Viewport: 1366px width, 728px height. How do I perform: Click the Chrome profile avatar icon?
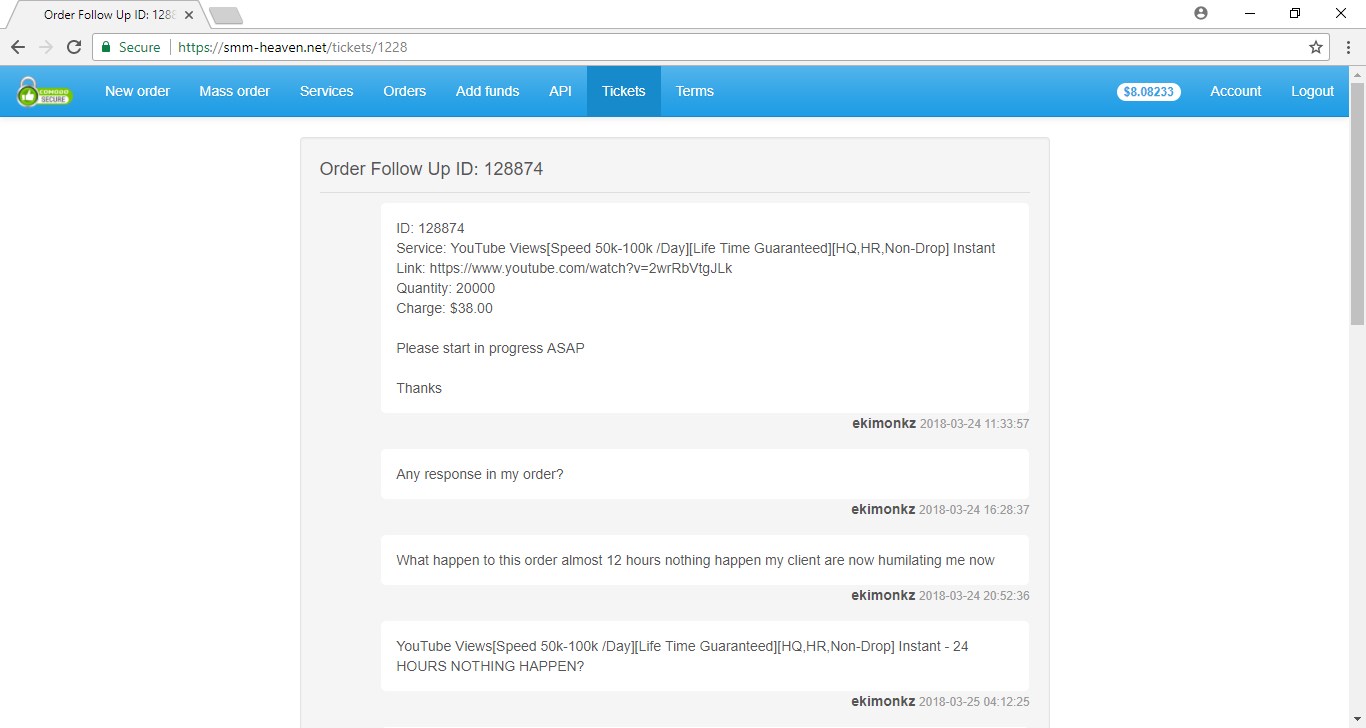pyautogui.click(x=1201, y=13)
